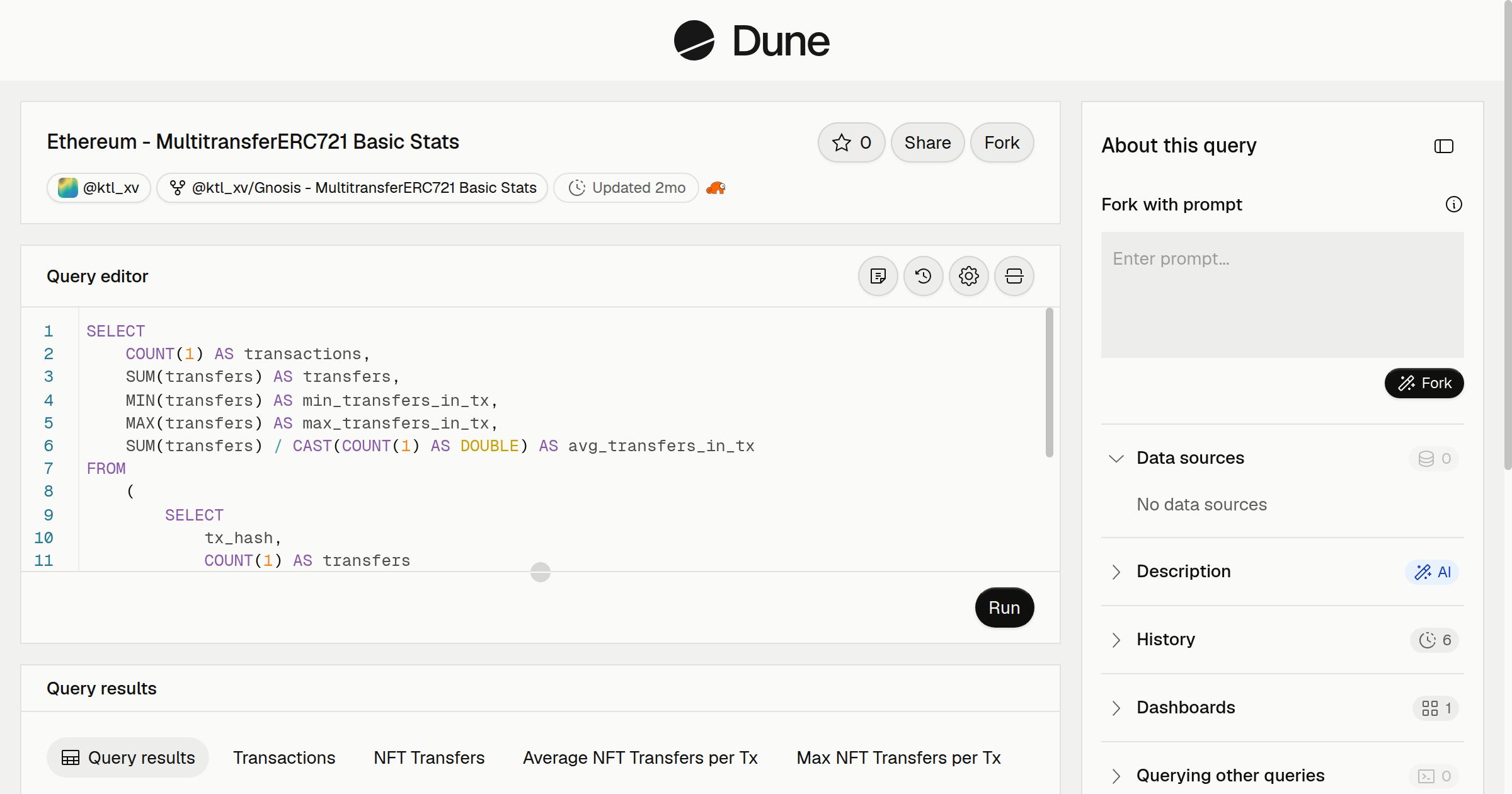Click the orange turtle engine icon
Viewport: 1512px width, 794px height.
[716, 188]
